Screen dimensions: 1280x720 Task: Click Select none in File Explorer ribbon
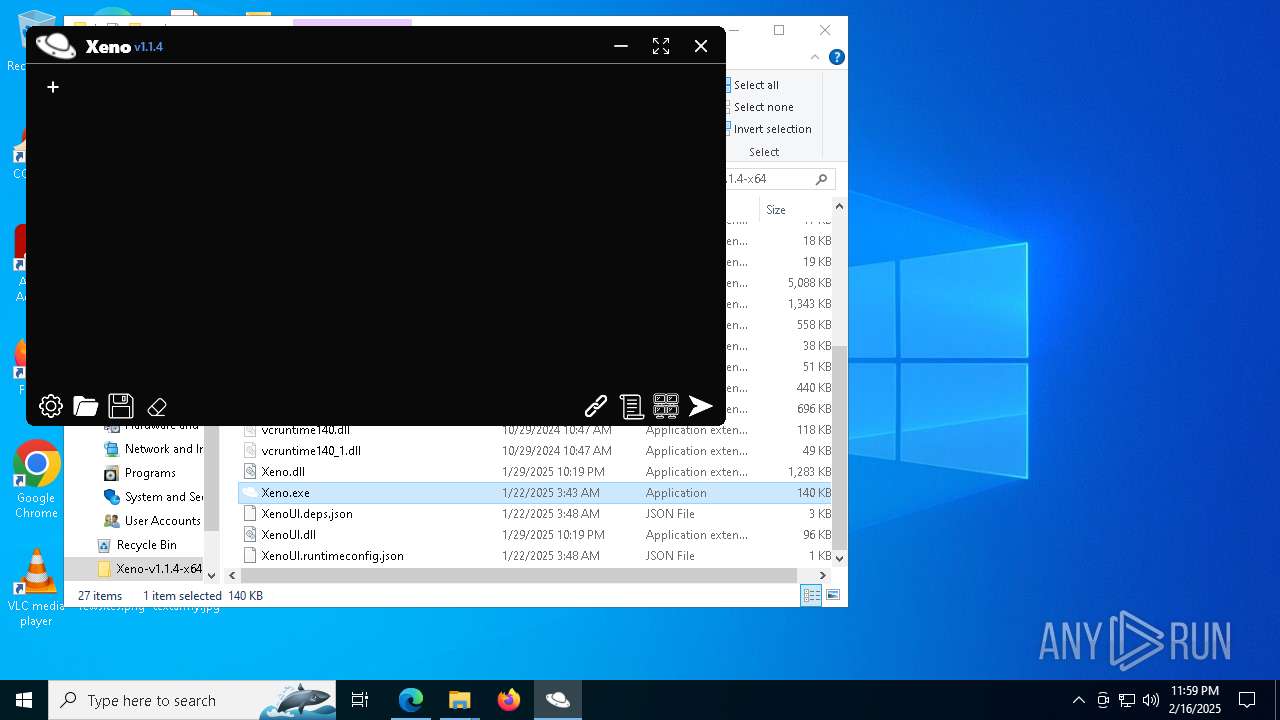tap(763, 107)
